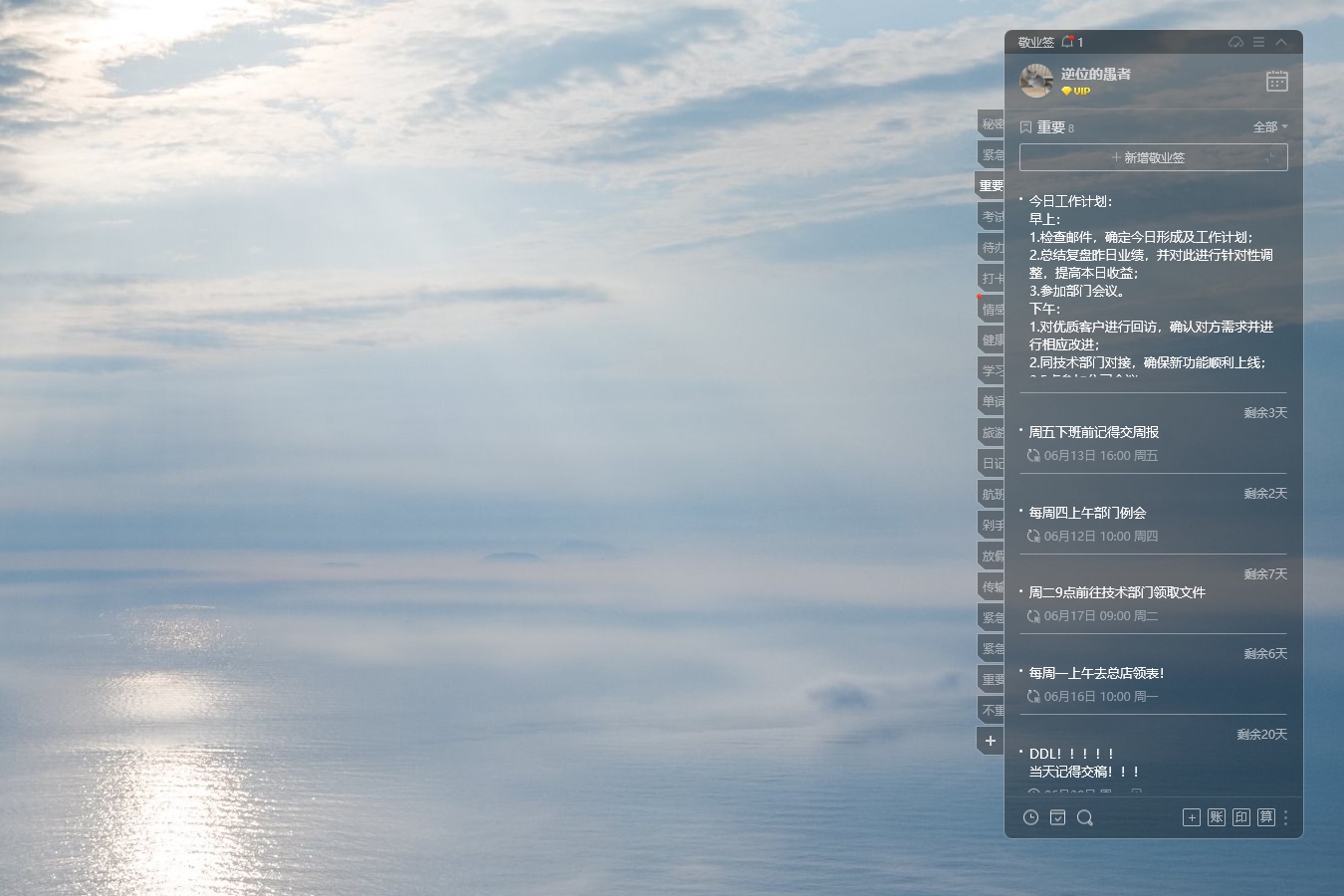Click the expand corner icon in 新增敬业签 box
1344x896 pixels.
point(1270,157)
